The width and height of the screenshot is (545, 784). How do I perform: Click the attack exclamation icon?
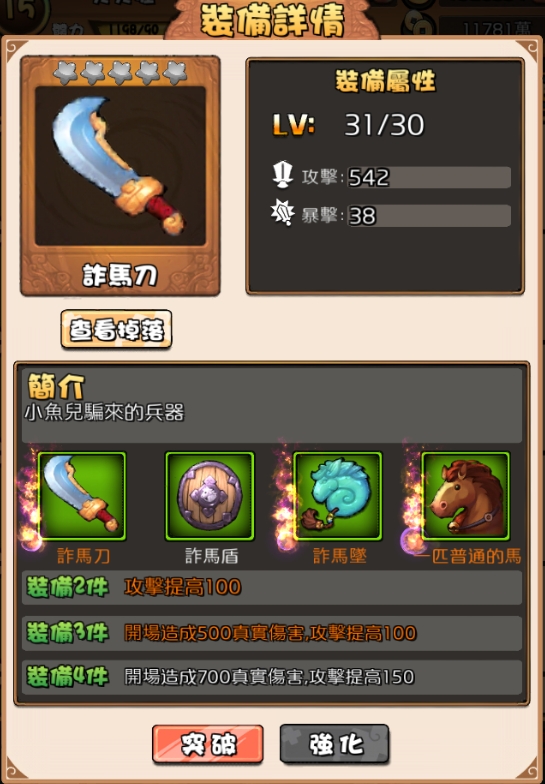(283, 174)
